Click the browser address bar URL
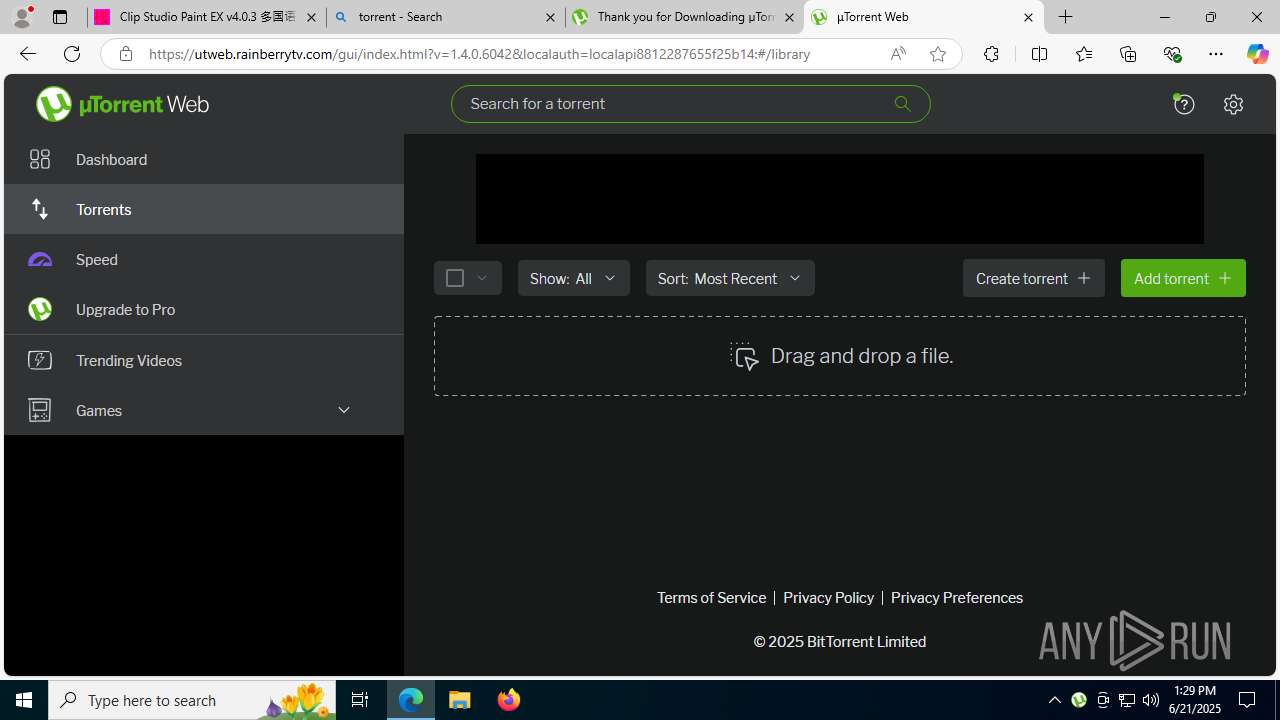 (480, 54)
